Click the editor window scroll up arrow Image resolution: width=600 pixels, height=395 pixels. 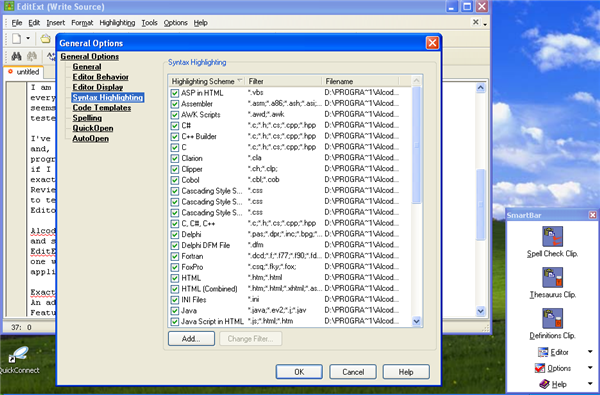point(481,88)
